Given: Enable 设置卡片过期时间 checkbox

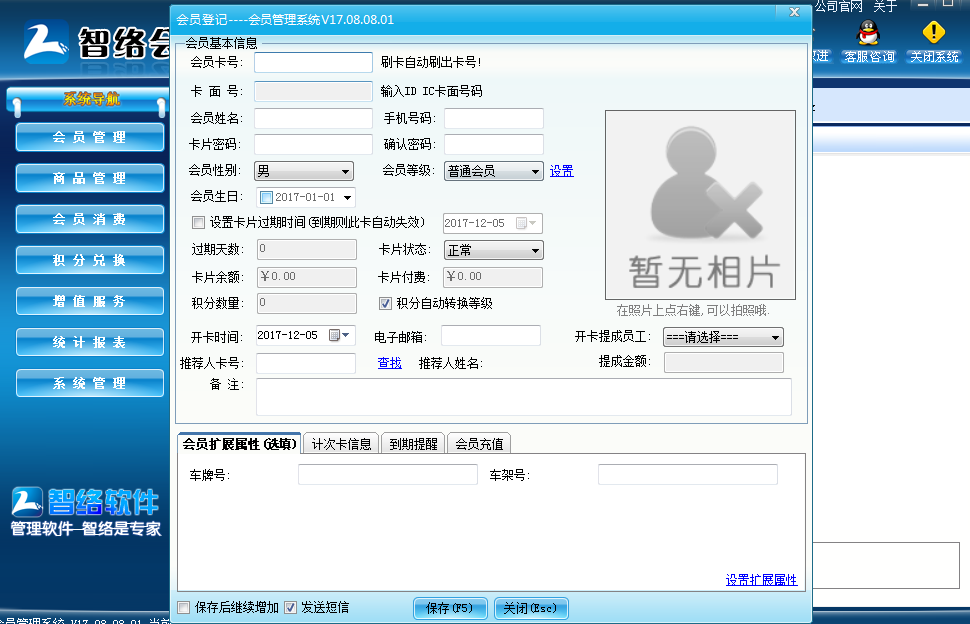Looking at the screenshot, I should click(198, 222).
